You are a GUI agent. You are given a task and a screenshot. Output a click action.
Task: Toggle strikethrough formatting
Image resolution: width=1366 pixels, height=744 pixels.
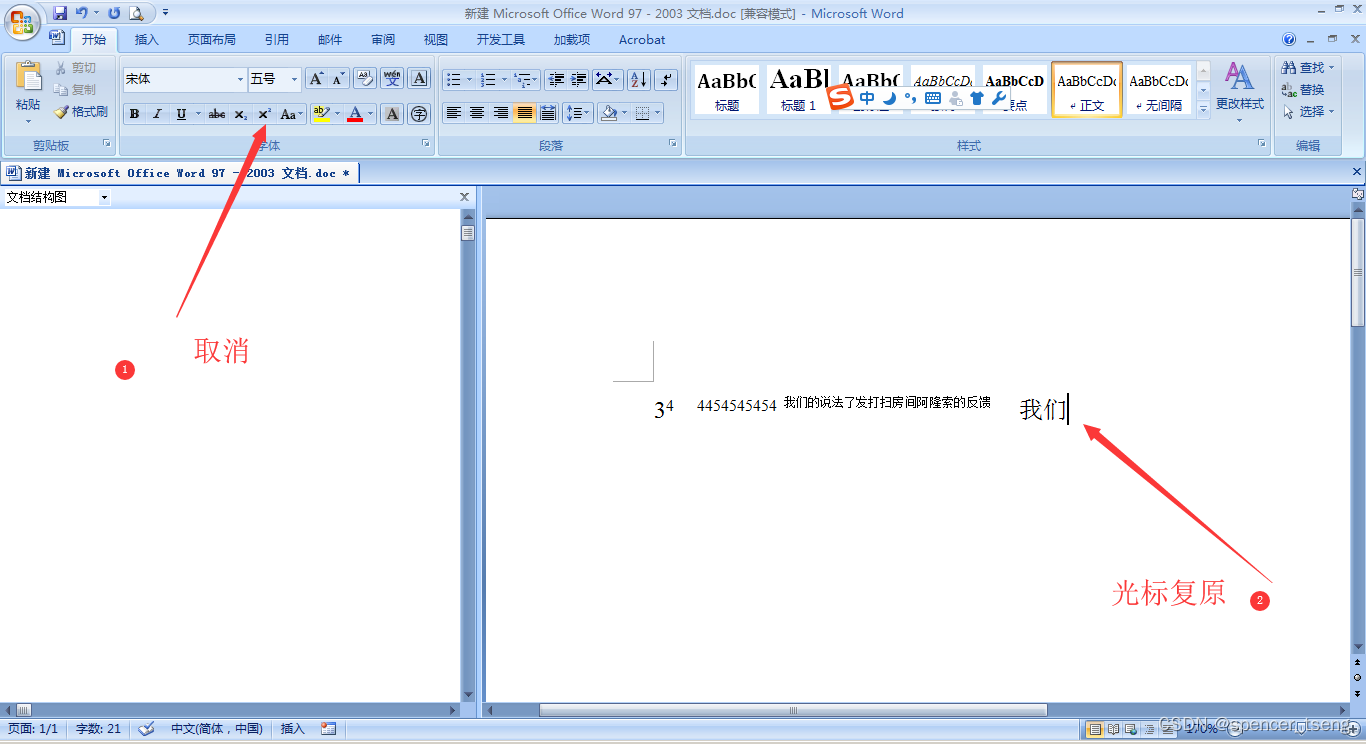pos(217,114)
